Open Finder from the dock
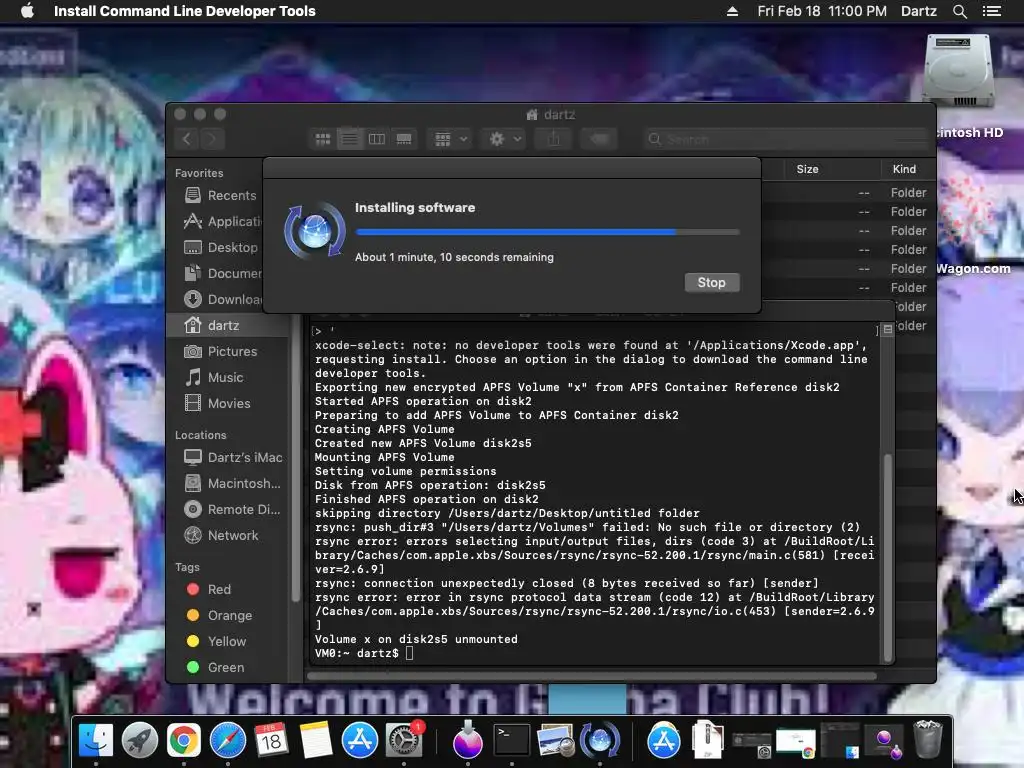The image size is (1024, 768). pyautogui.click(x=95, y=741)
